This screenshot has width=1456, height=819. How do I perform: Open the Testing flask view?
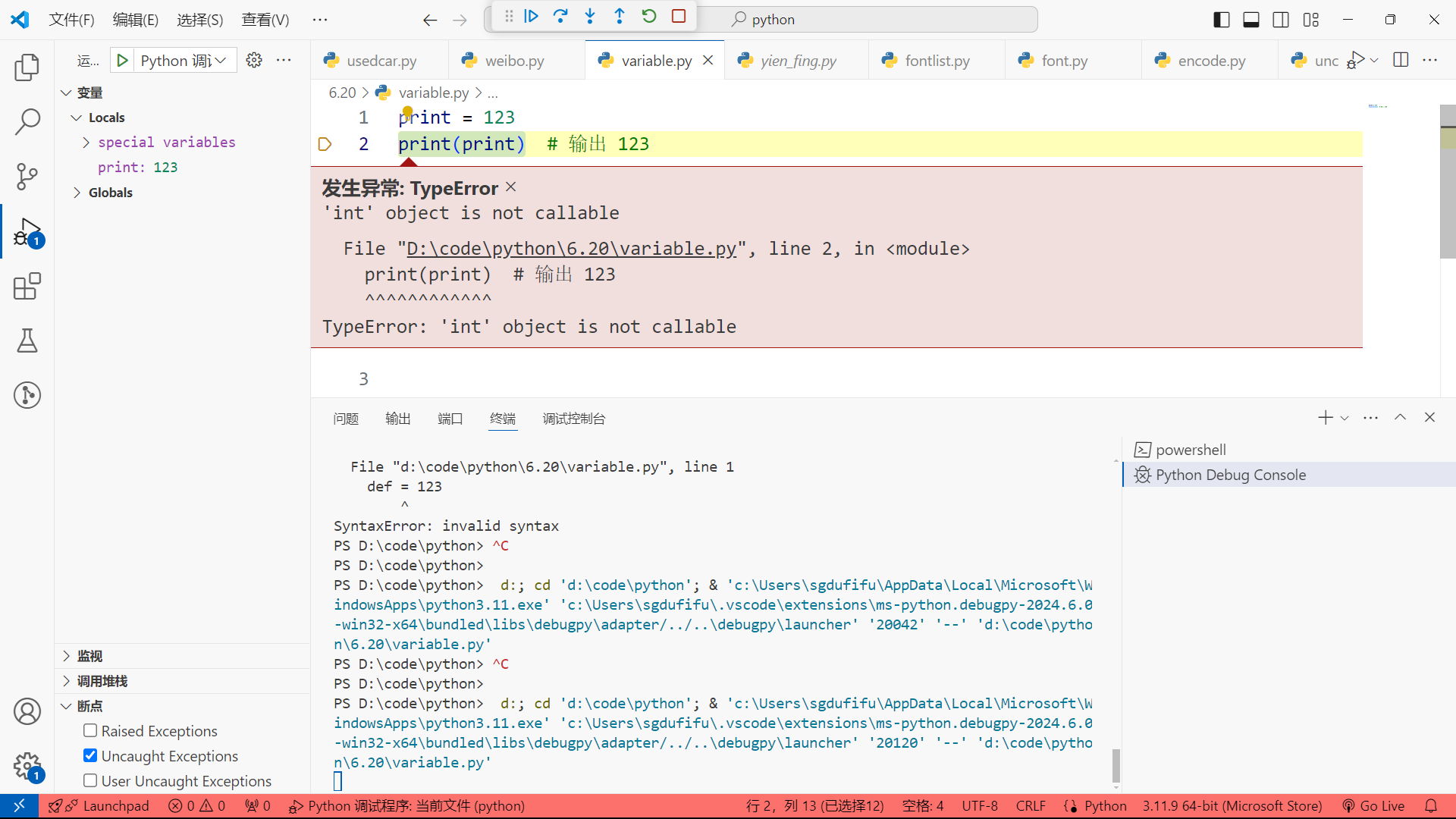coord(27,341)
